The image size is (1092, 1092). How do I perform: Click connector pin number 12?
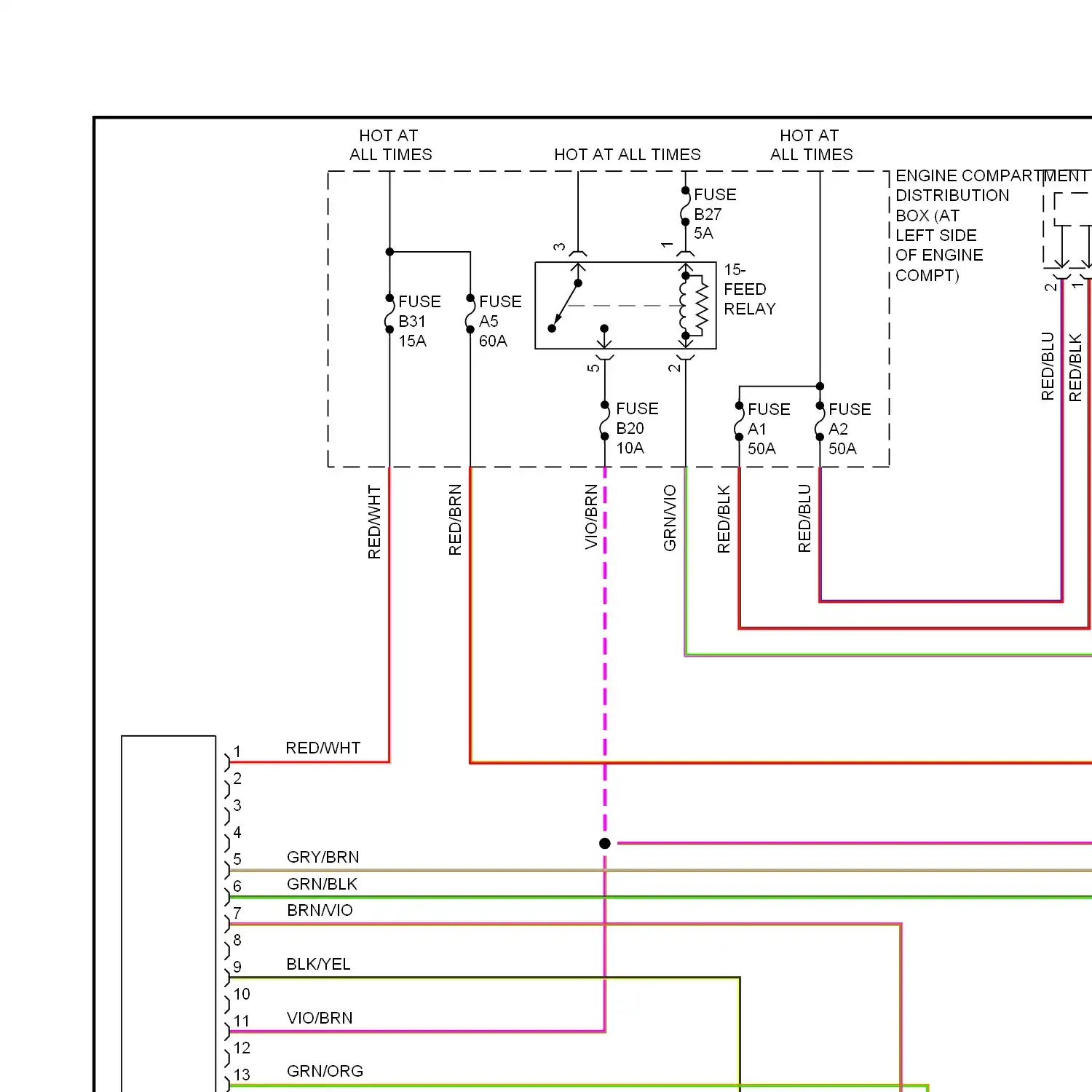[242, 1048]
